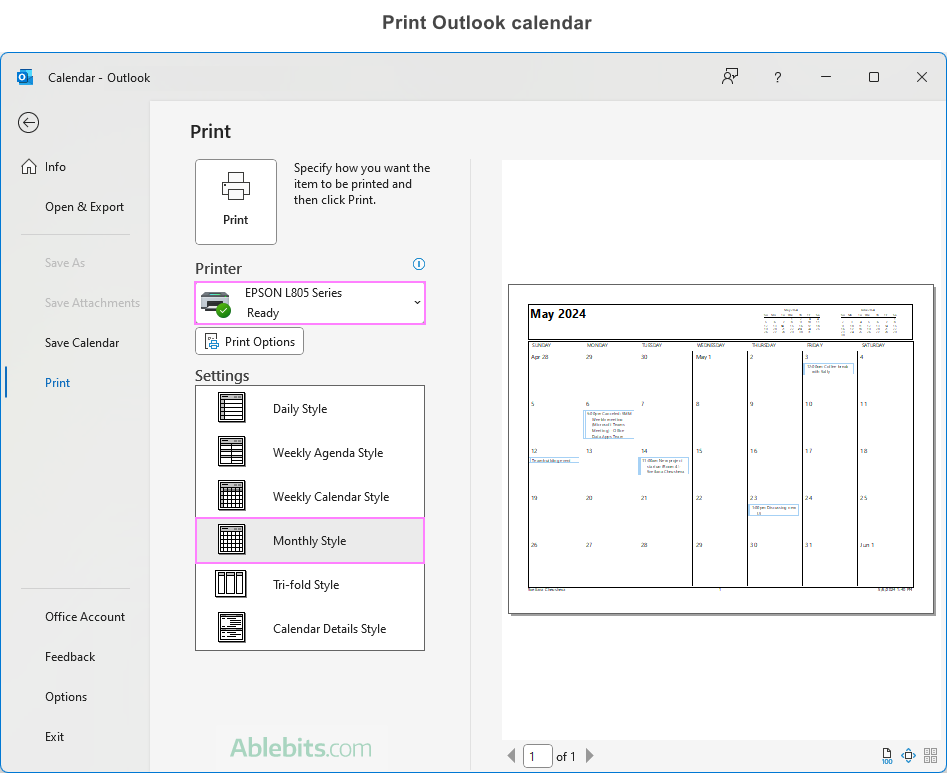The height and width of the screenshot is (773, 947).
Task: Open the Feedback page
Action: tap(69, 656)
